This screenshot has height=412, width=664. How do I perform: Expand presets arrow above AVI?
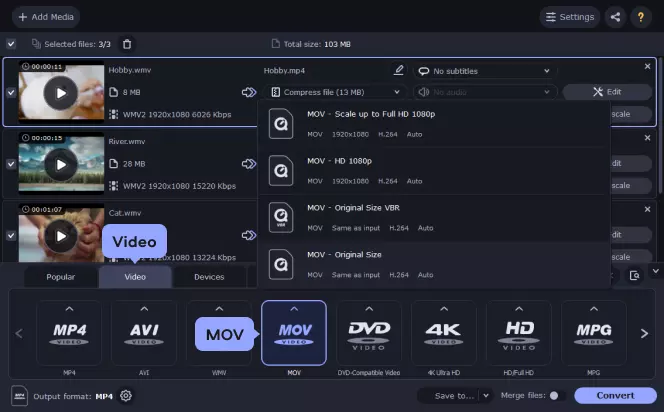(x=144, y=309)
